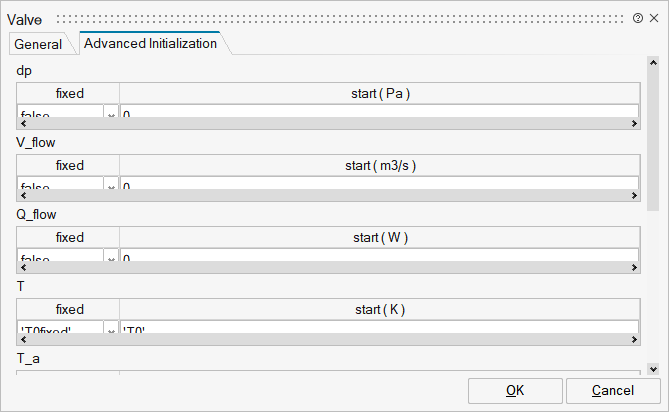Click the left arrow of T table scrollbar
This screenshot has height=412, width=669.
pyautogui.click(x=23, y=340)
